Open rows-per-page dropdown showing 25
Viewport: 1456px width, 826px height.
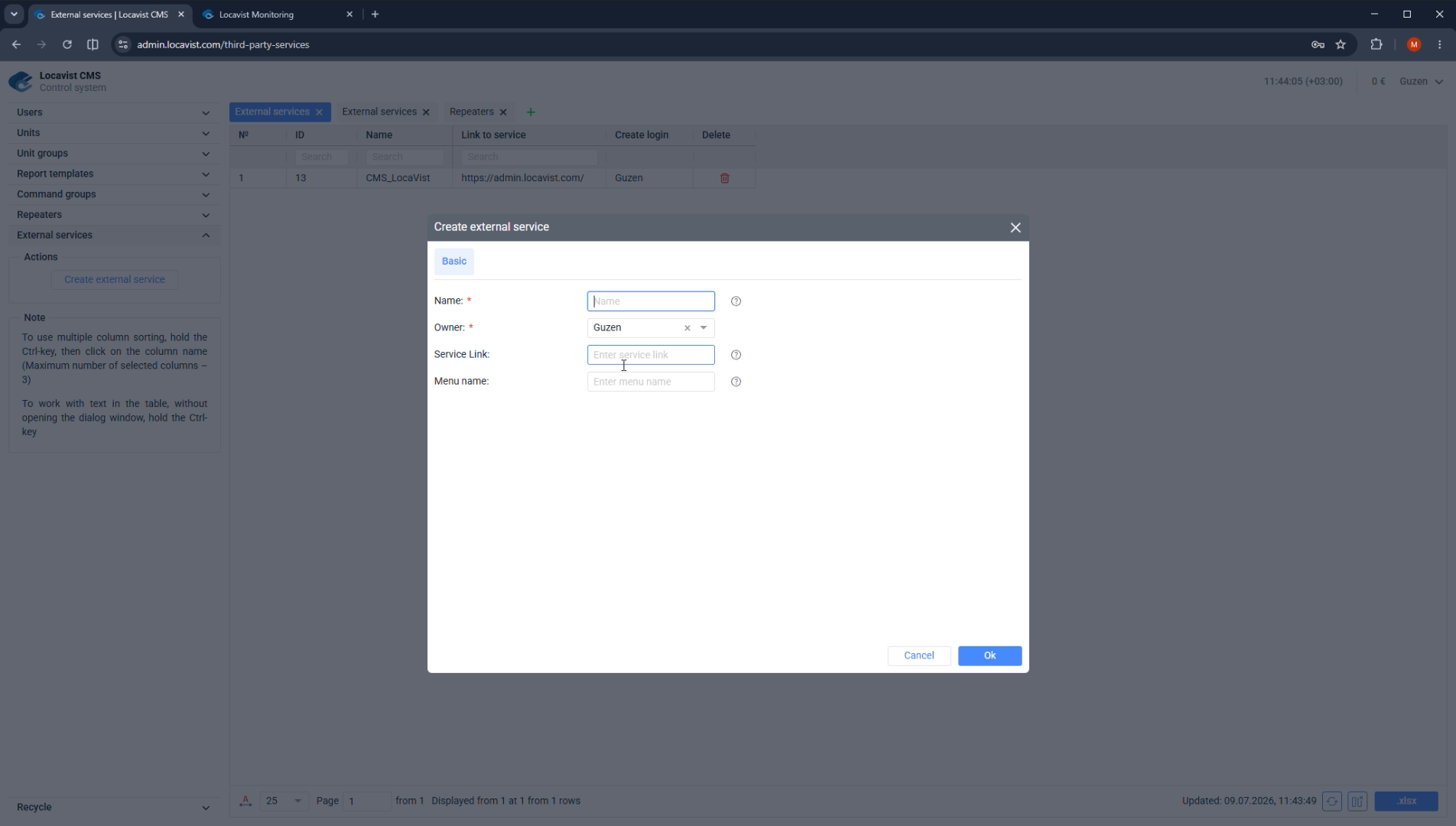(x=284, y=801)
